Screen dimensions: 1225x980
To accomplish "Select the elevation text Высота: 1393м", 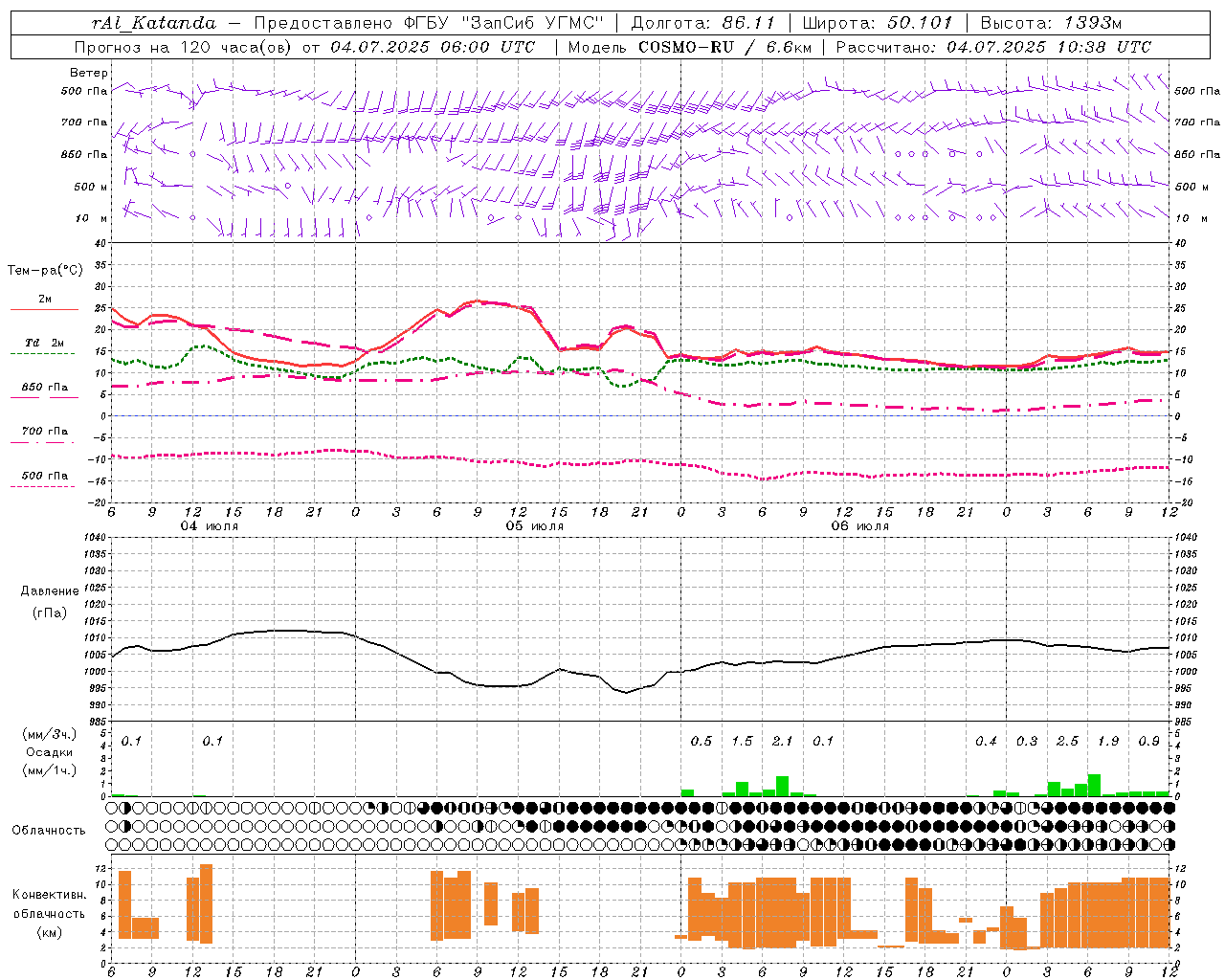I will point(1051,22).
